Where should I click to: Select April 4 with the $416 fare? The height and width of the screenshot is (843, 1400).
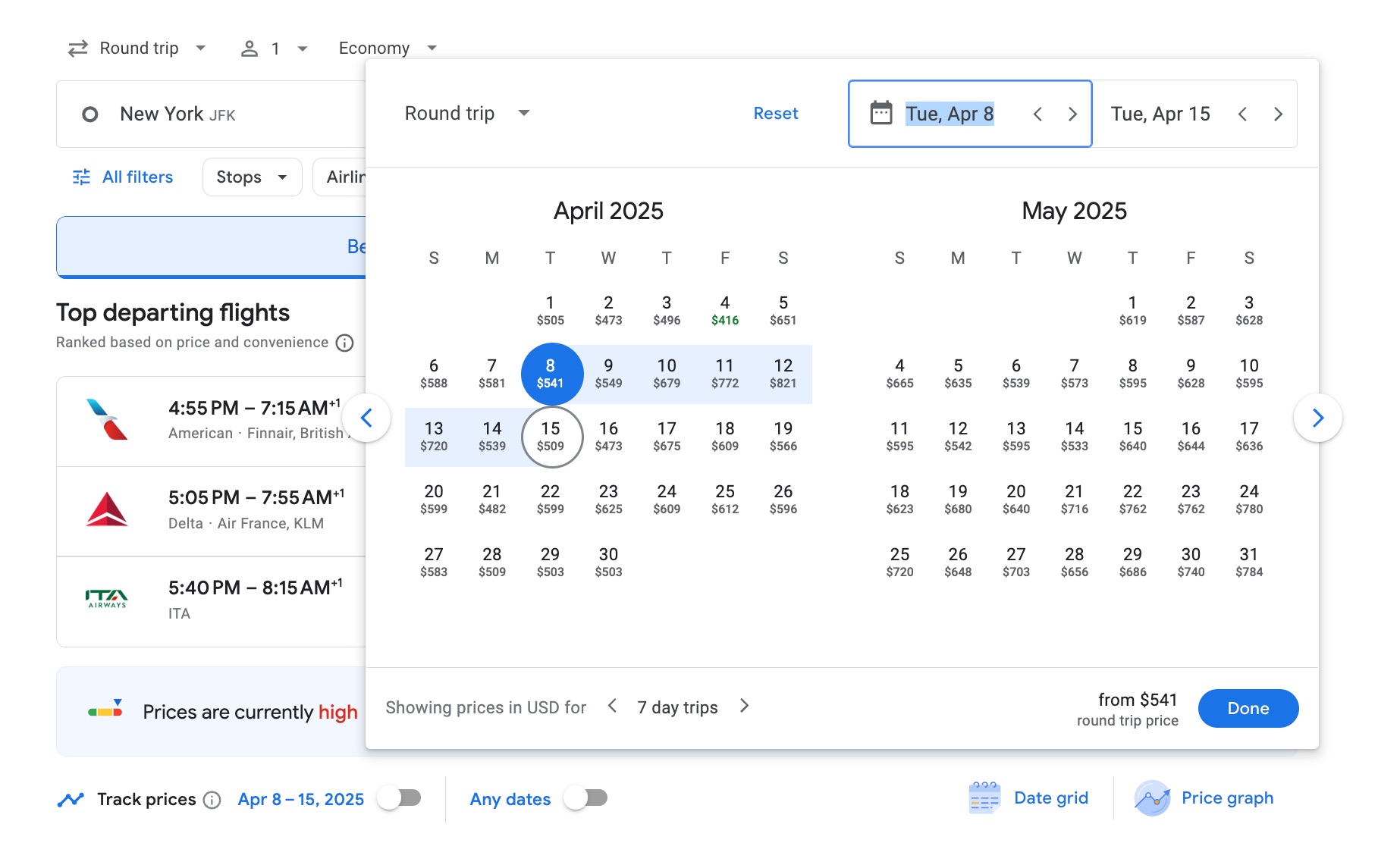pos(724,309)
